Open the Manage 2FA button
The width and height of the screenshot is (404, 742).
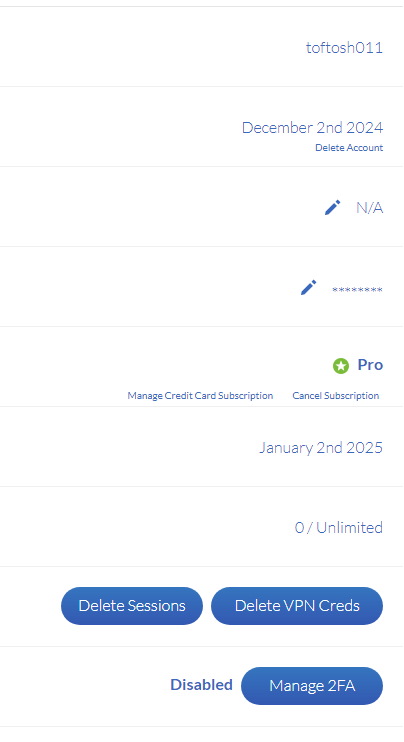pos(312,686)
